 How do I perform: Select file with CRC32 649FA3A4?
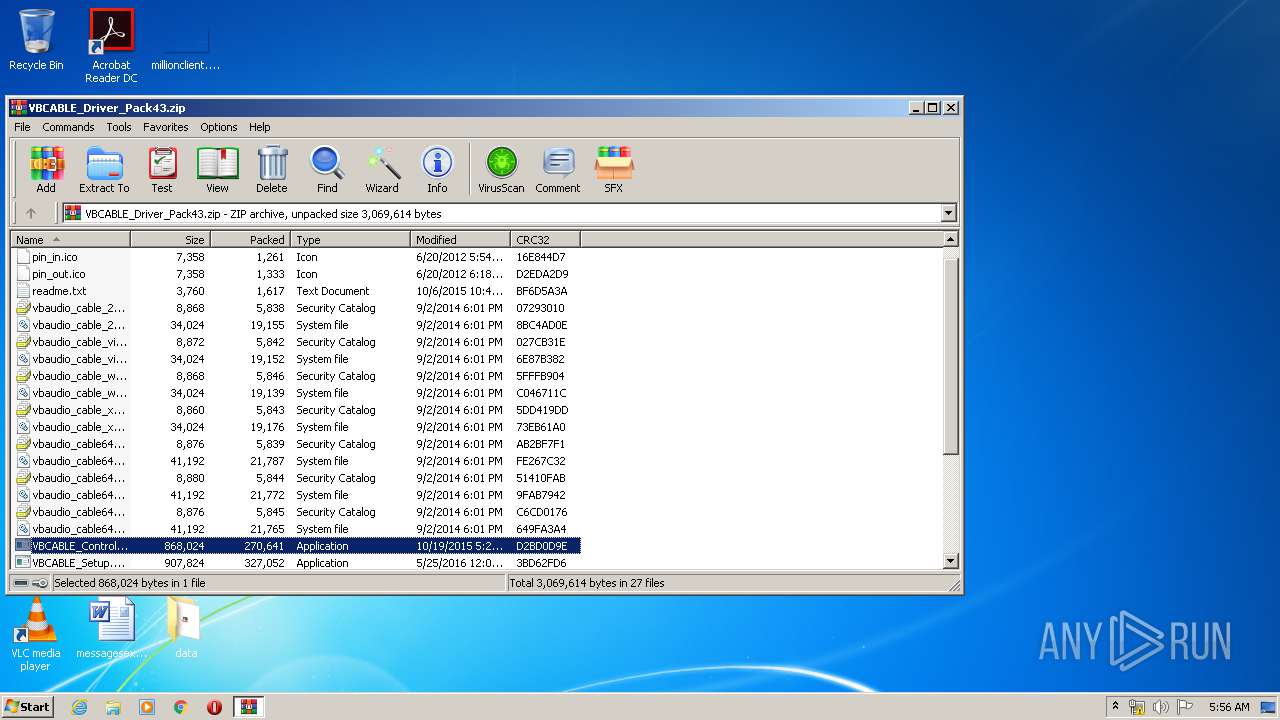(x=296, y=529)
